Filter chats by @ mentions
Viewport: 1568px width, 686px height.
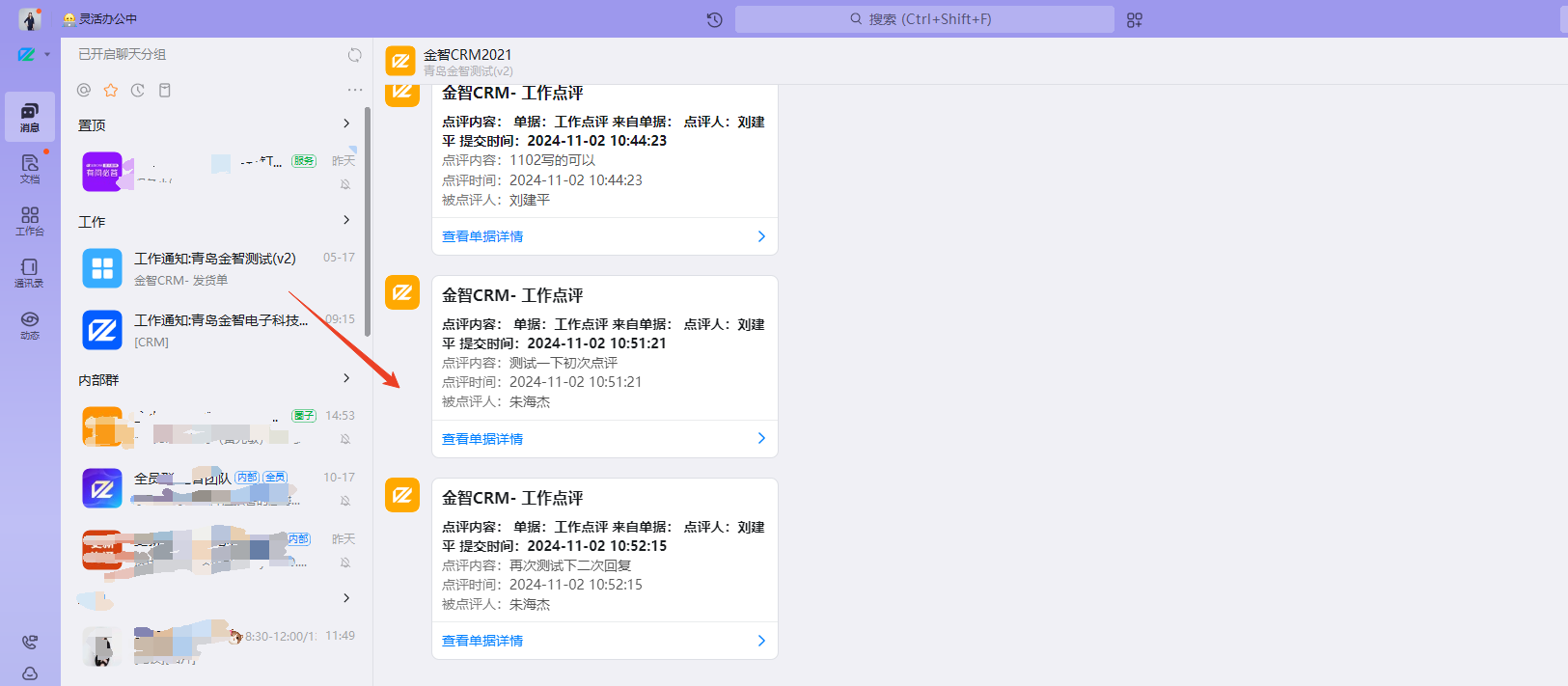click(x=84, y=90)
